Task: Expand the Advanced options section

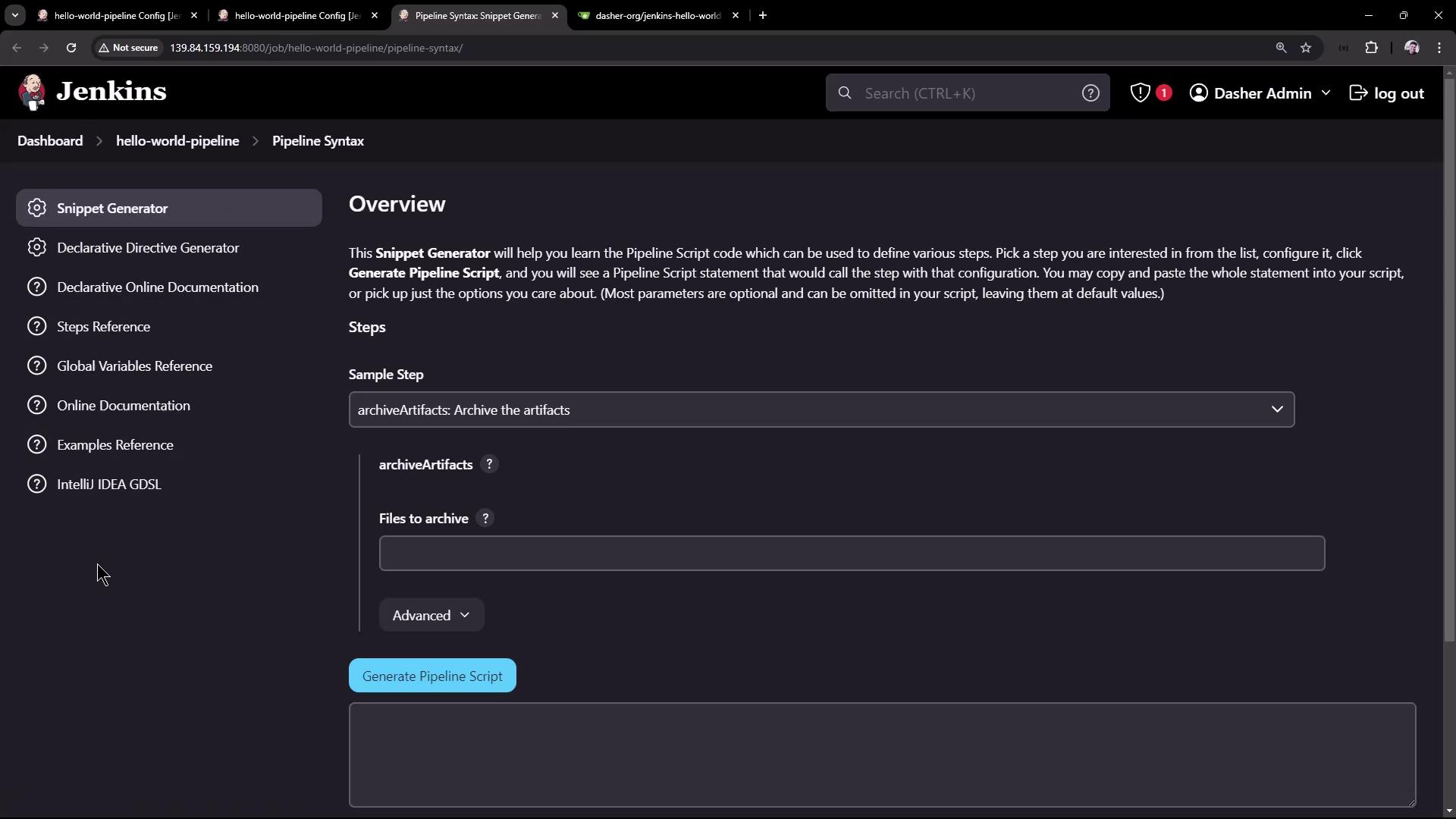Action: [x=431, y=615]
